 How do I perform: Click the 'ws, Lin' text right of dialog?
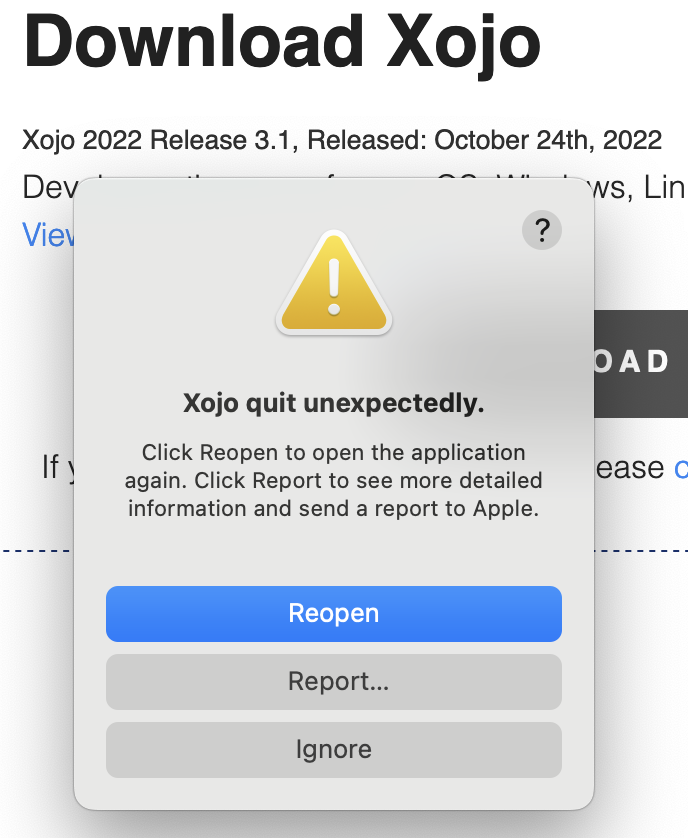coord(639,188)
